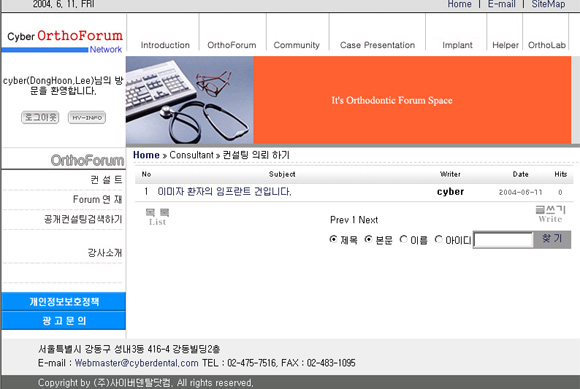Screen dimensions: 580x389
Task: Open post 이미자 환자의 임프란트 건입니다
Action: [x=224, y=192]
